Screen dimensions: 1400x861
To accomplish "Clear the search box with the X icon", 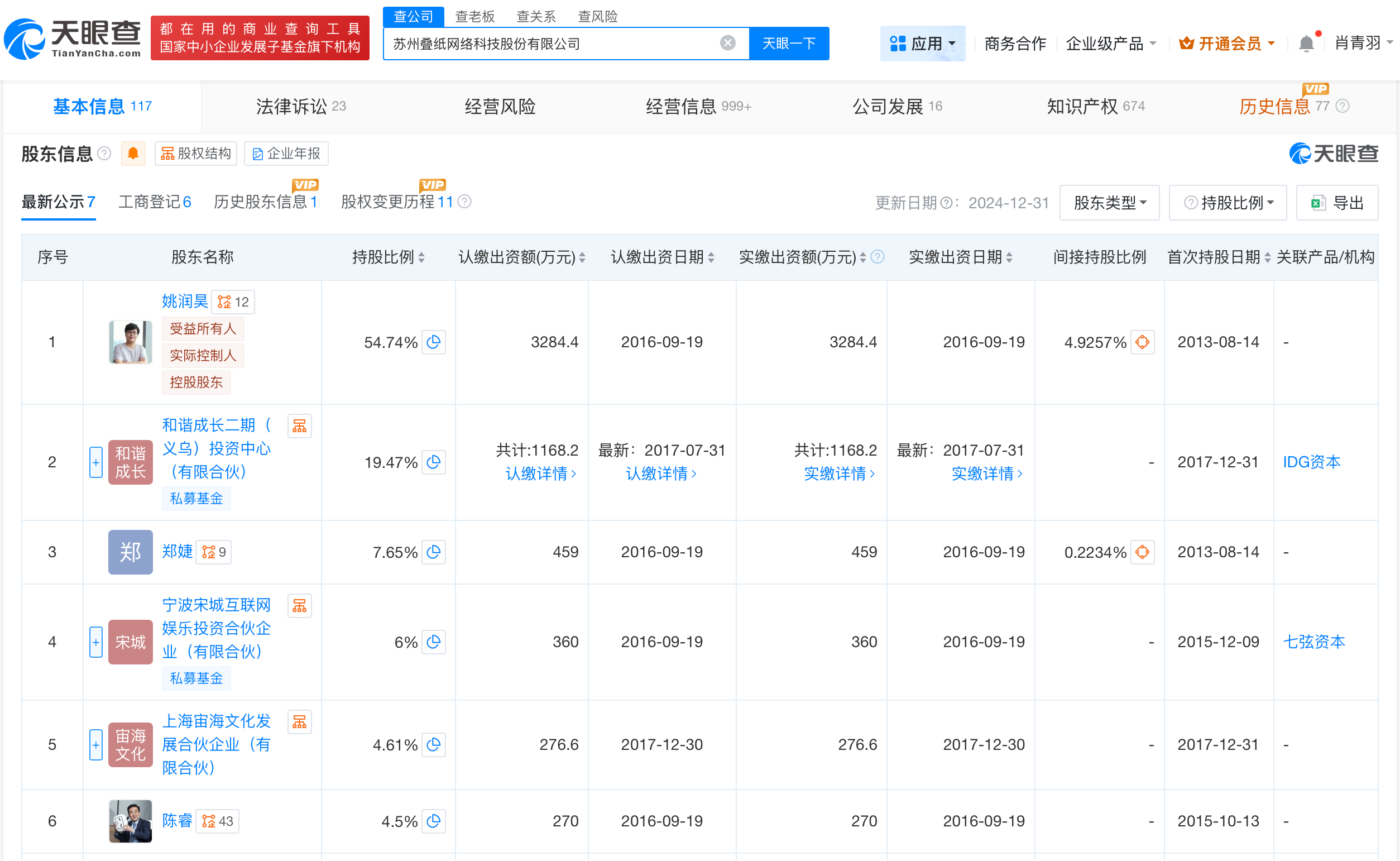I will pyautogui.click(x=727, y=42).
